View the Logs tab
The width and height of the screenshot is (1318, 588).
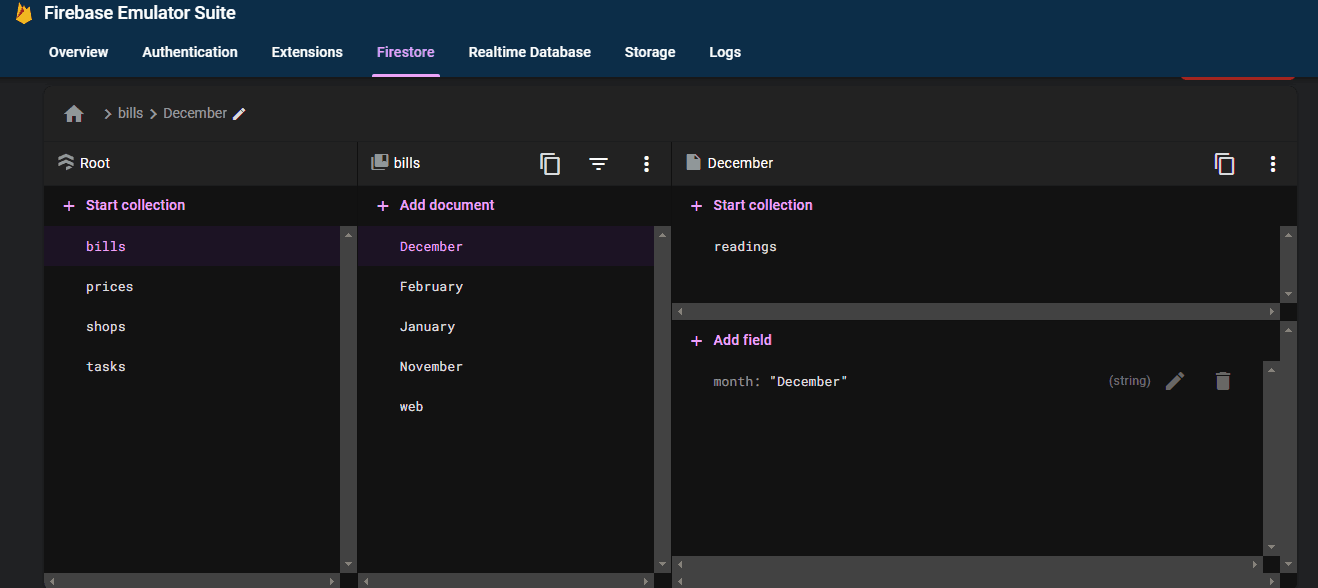click(725, 52)
